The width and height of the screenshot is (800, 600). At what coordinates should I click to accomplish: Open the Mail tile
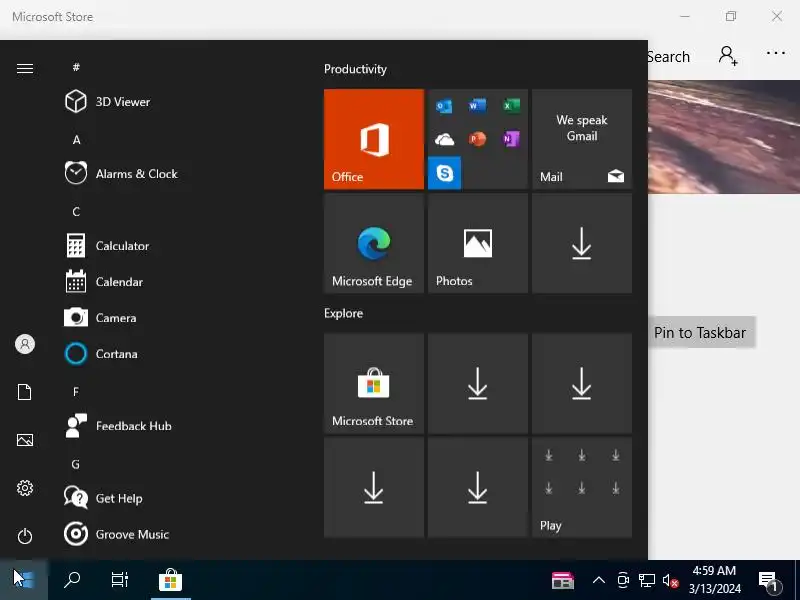(x=582, y=139)
